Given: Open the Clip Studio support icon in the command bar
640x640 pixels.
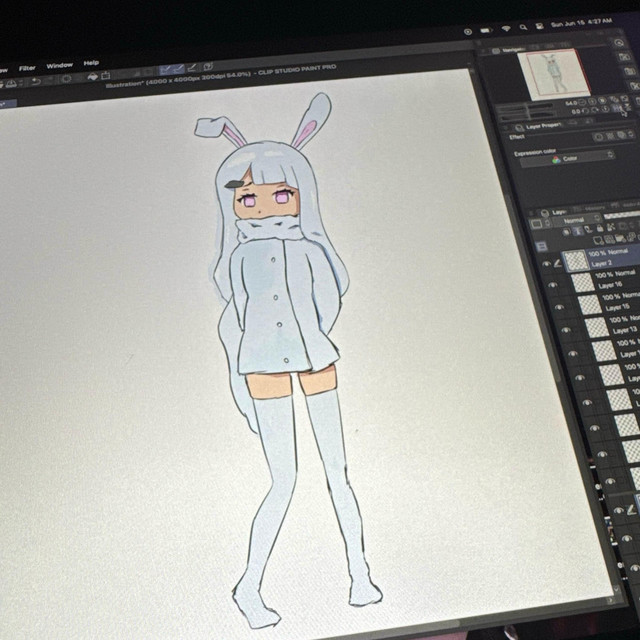Looking at the screenshot, I should [209, 66].
